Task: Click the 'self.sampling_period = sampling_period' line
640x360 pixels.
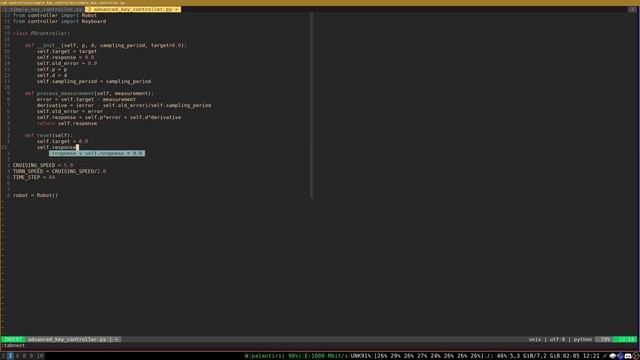Action: click(94, 81)
